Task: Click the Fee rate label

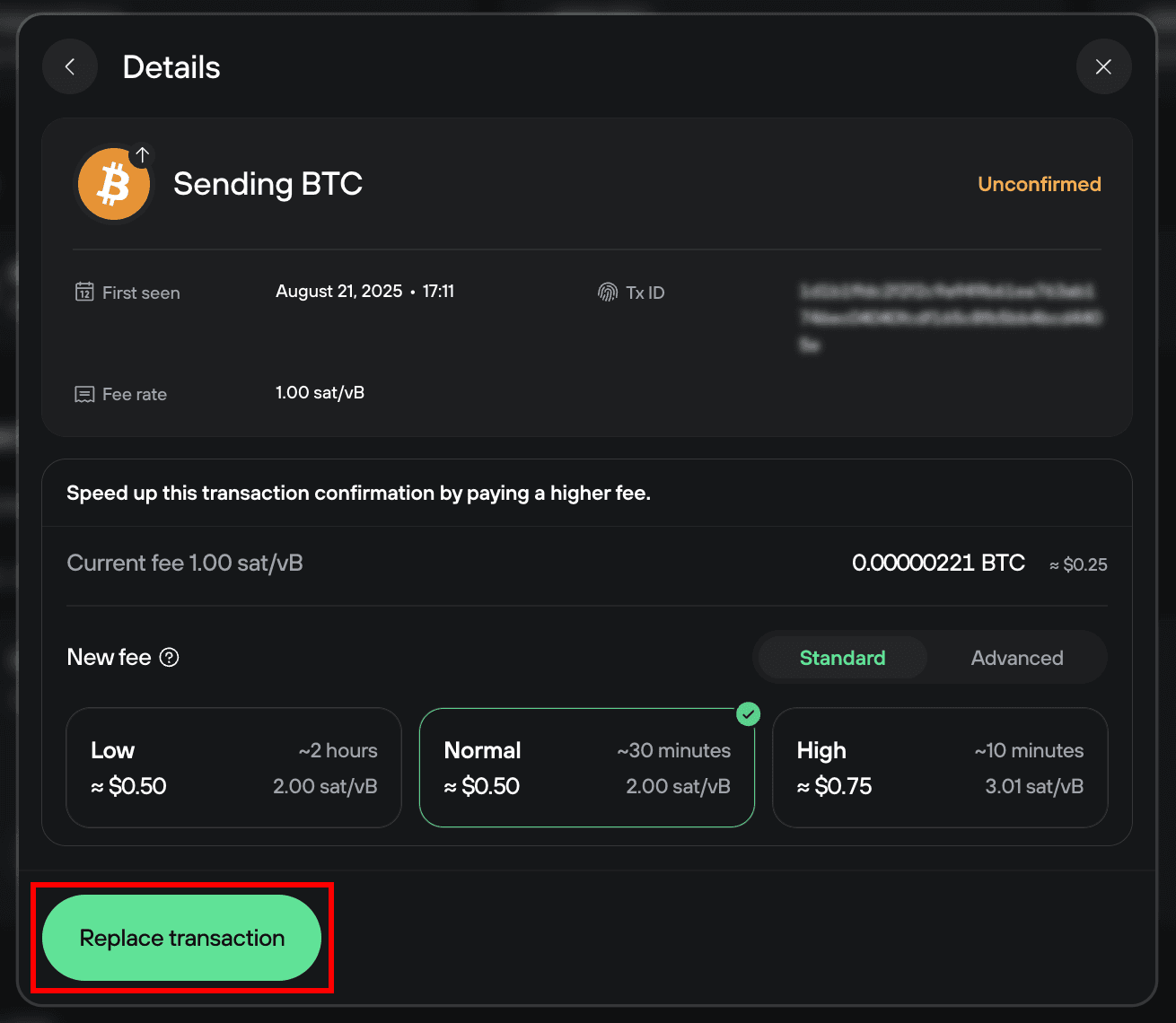Action: point(135,394)
